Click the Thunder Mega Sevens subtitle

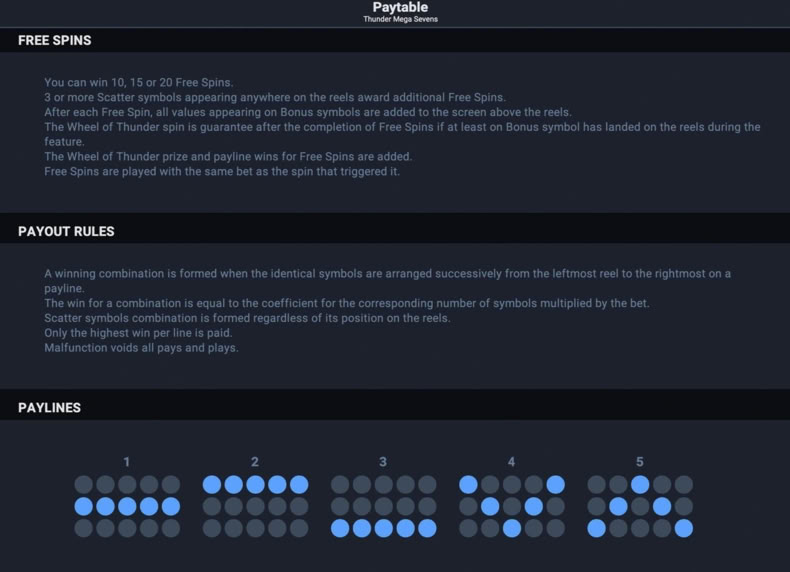coord(401,19)
